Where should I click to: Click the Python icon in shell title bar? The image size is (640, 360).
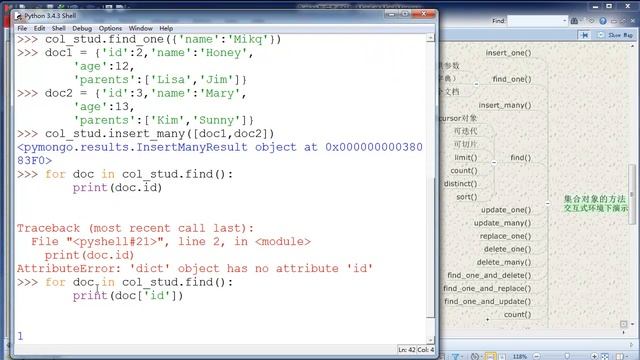(x=18, y=16)
